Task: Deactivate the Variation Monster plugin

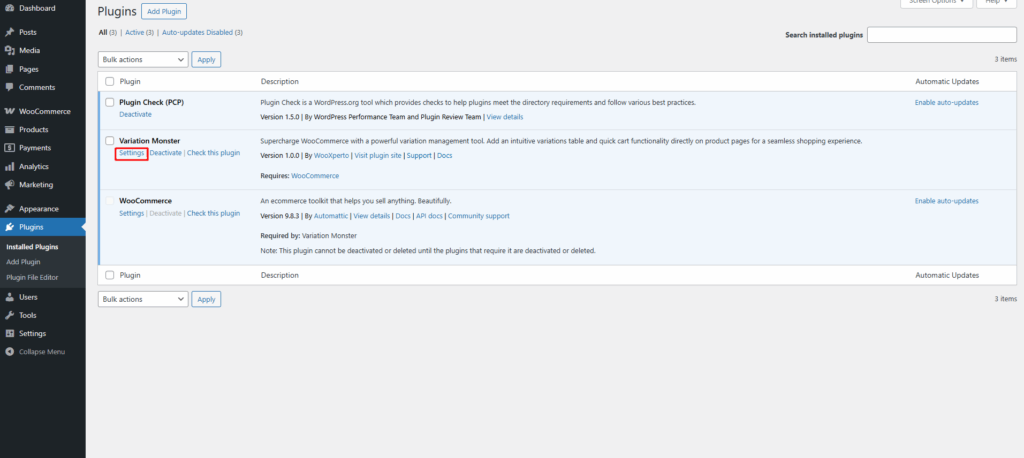Action: pos(166,153)
